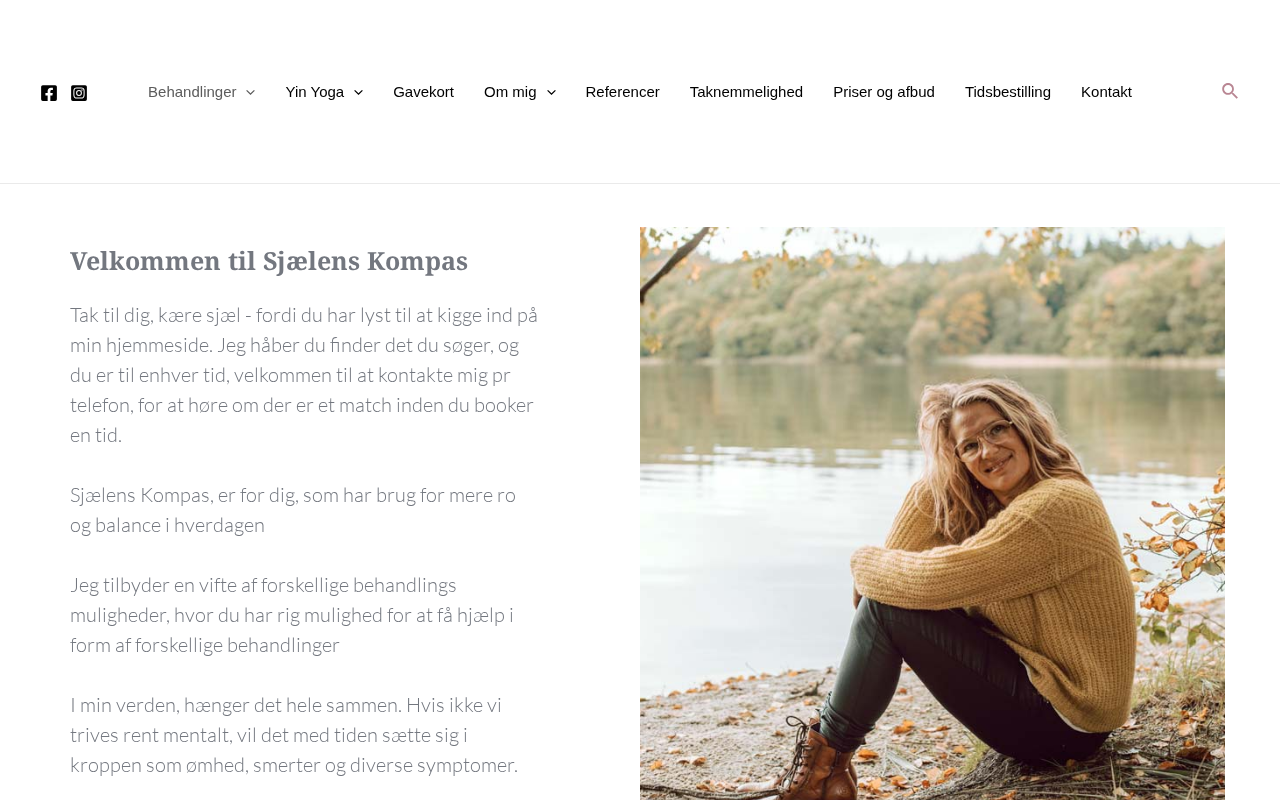Go to the Referencer page
This screenshot has width=1280, height=800.
pos(622,92)
